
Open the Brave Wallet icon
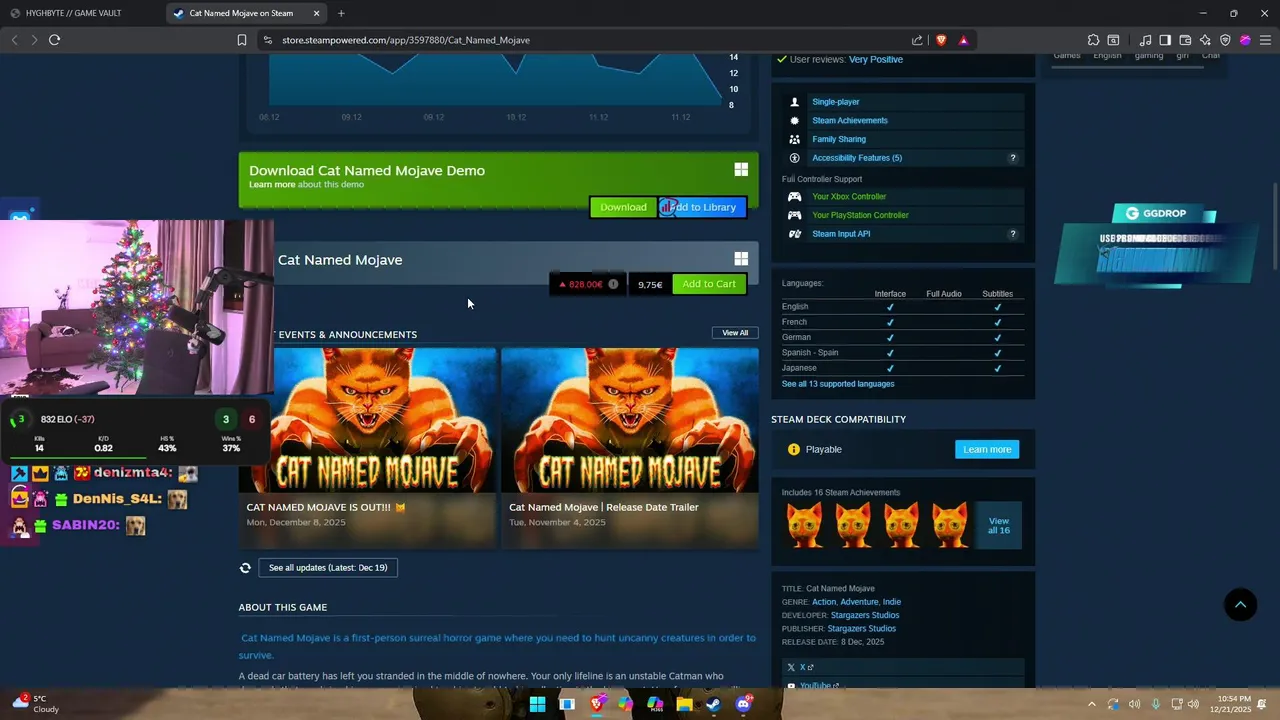coord(1185,40)
